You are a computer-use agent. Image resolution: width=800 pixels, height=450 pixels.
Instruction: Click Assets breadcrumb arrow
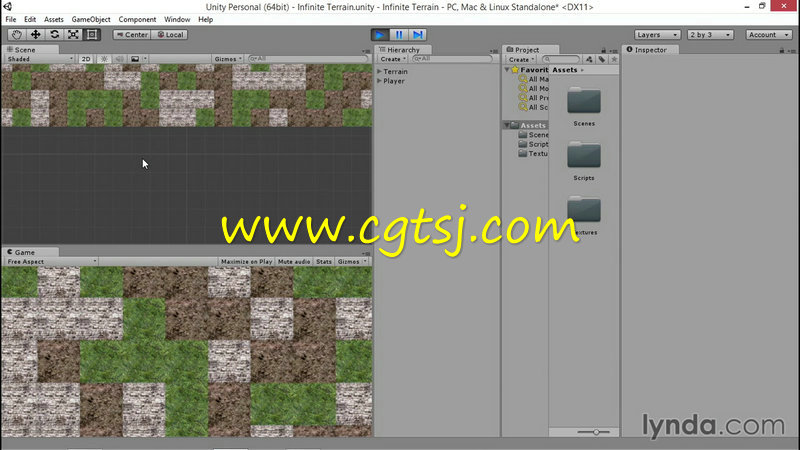click(x=582, y=70)
